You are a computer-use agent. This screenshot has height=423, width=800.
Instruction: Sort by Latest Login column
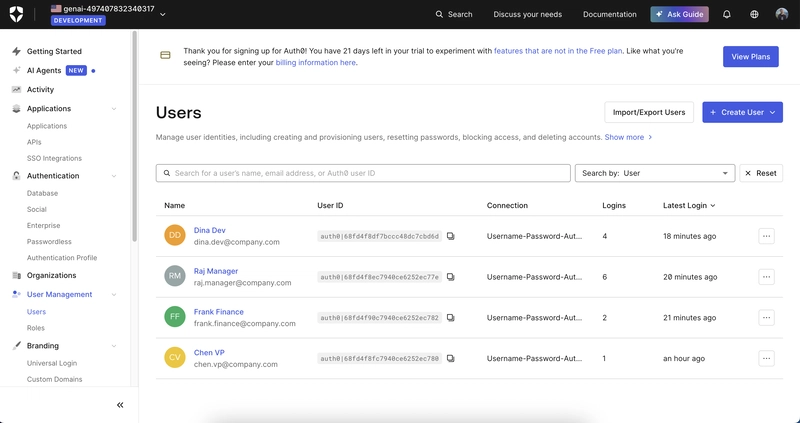click(688, 205)
